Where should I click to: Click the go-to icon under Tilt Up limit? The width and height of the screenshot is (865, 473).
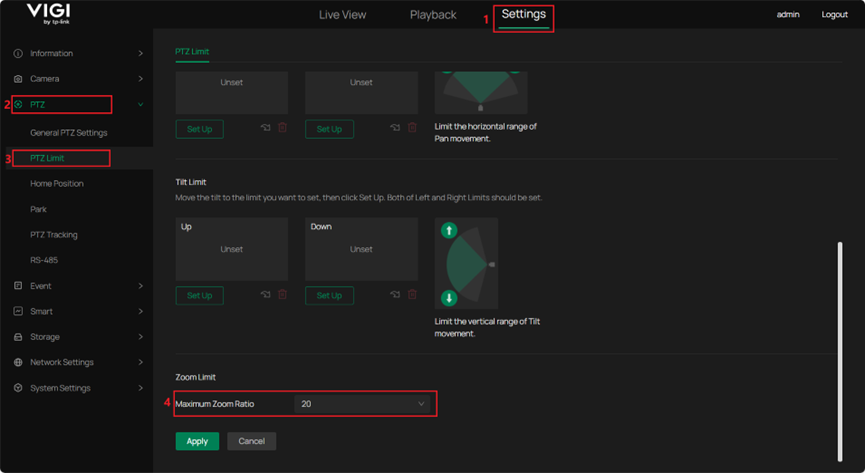(x=266, y=295)
